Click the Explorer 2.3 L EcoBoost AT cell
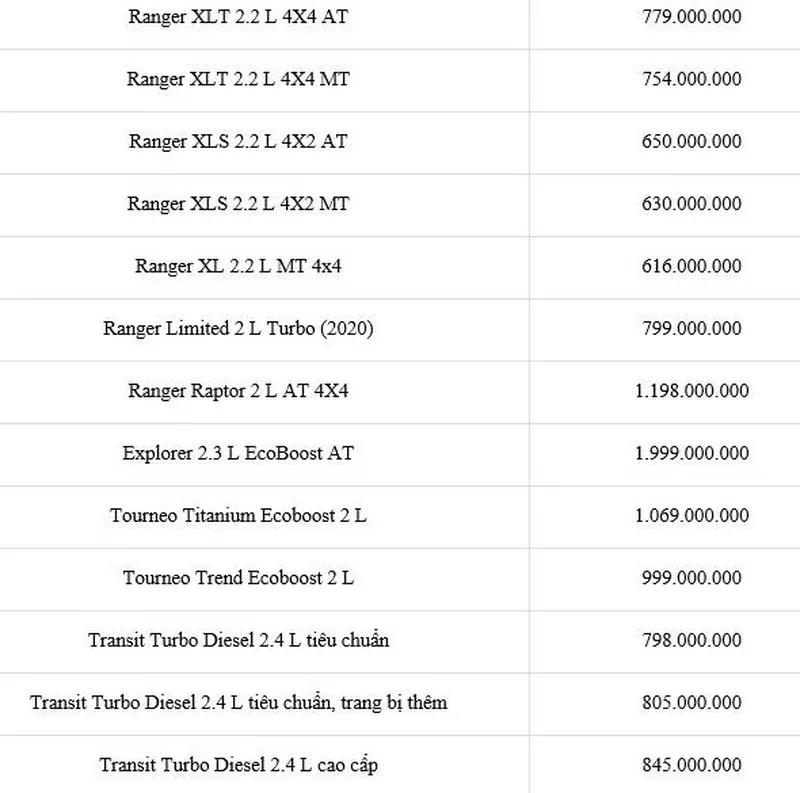The height and width of the screenshot is (793, 800). [238, 453]
